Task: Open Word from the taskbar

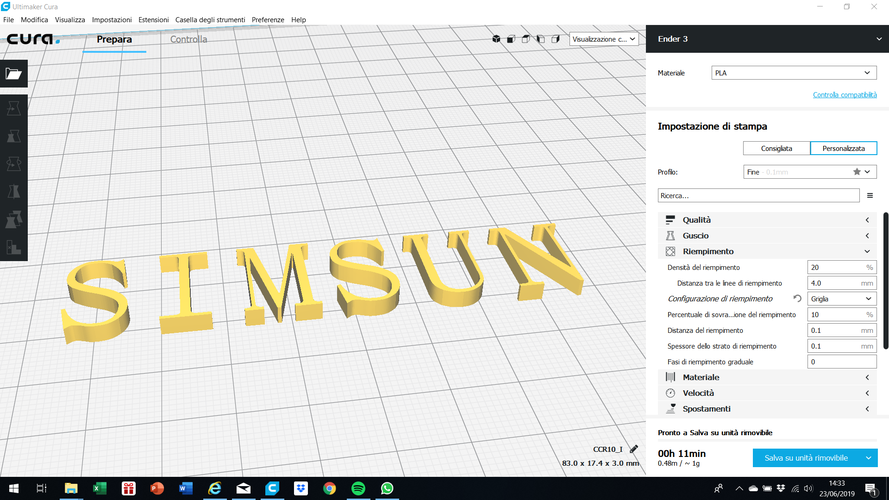Action: click(x=186, y=488)
